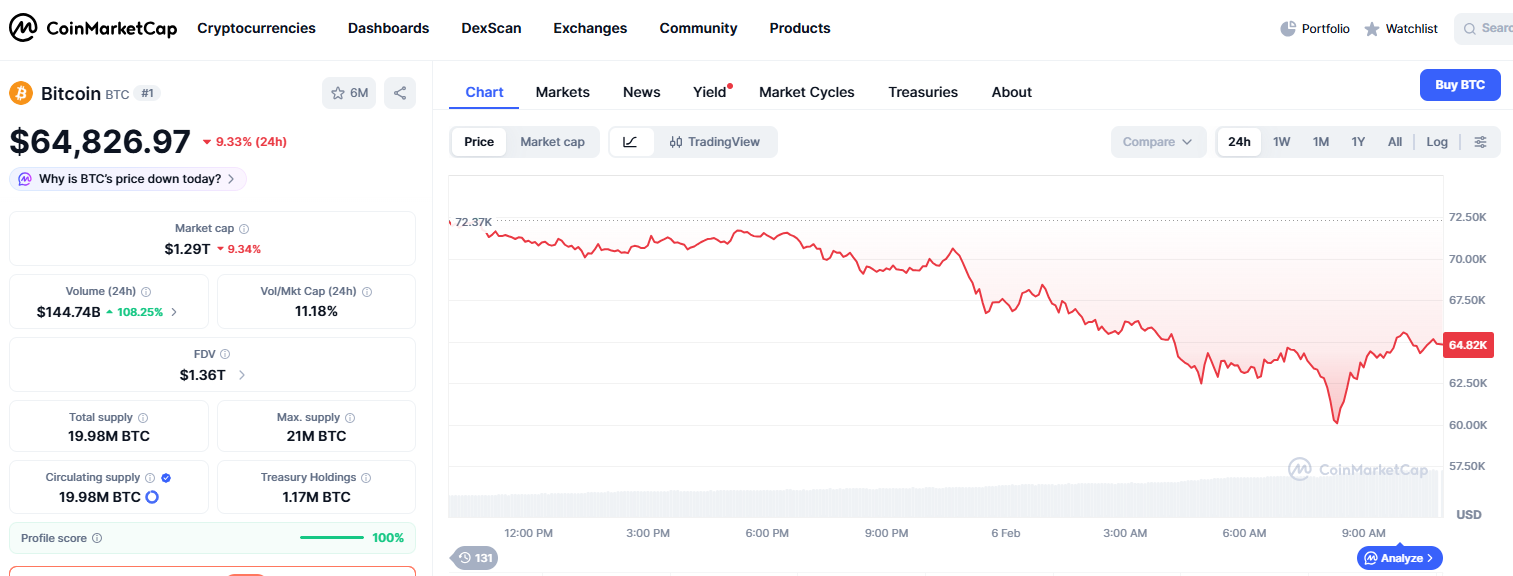Click the Buy BTC button

(1459, 85)
